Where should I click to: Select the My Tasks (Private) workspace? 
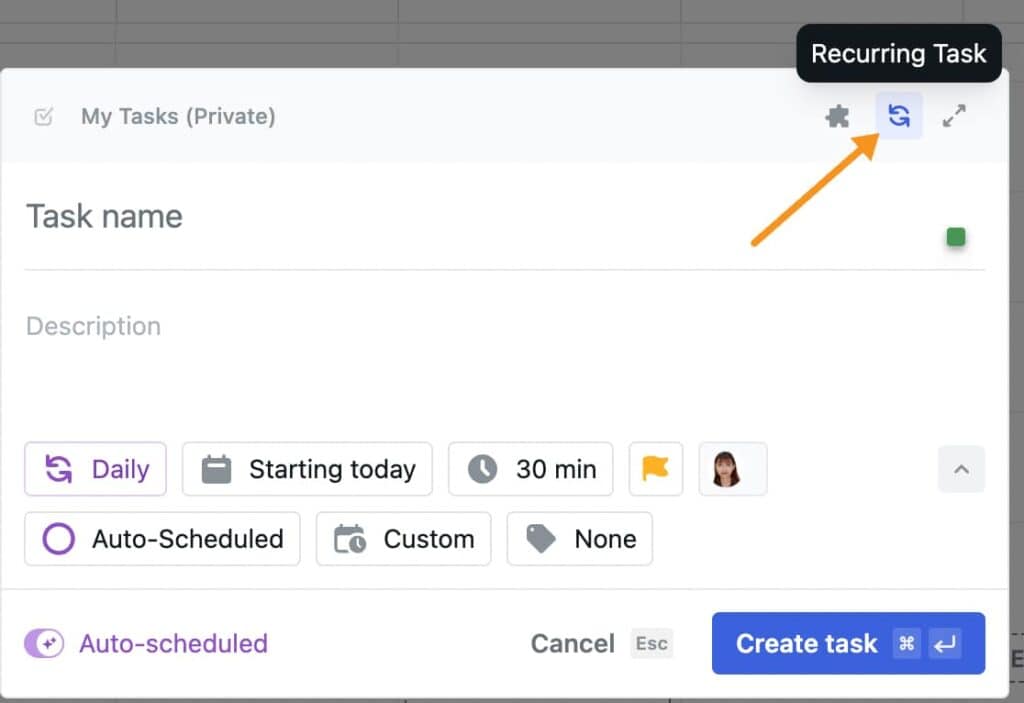click(x=178, y=116)
